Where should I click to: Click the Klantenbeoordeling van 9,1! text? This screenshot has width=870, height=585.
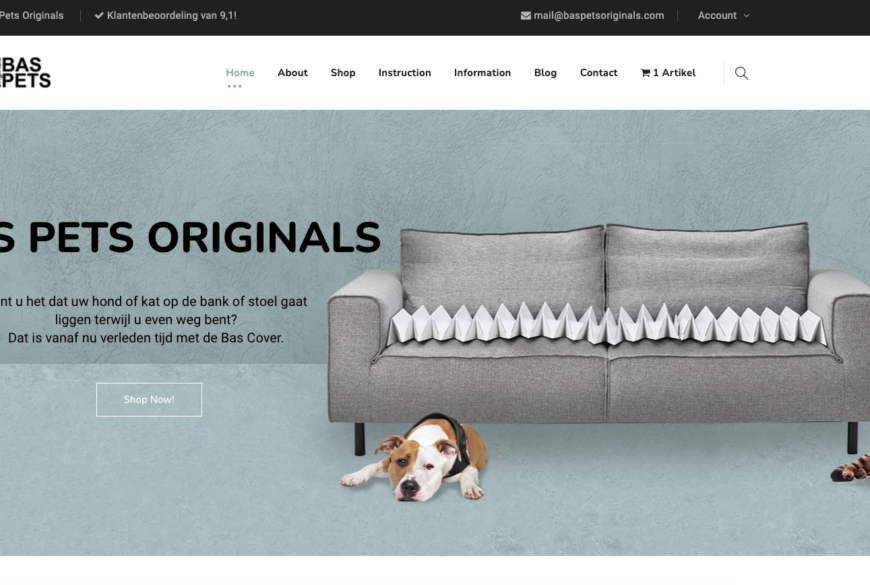(x=171, y=16)
